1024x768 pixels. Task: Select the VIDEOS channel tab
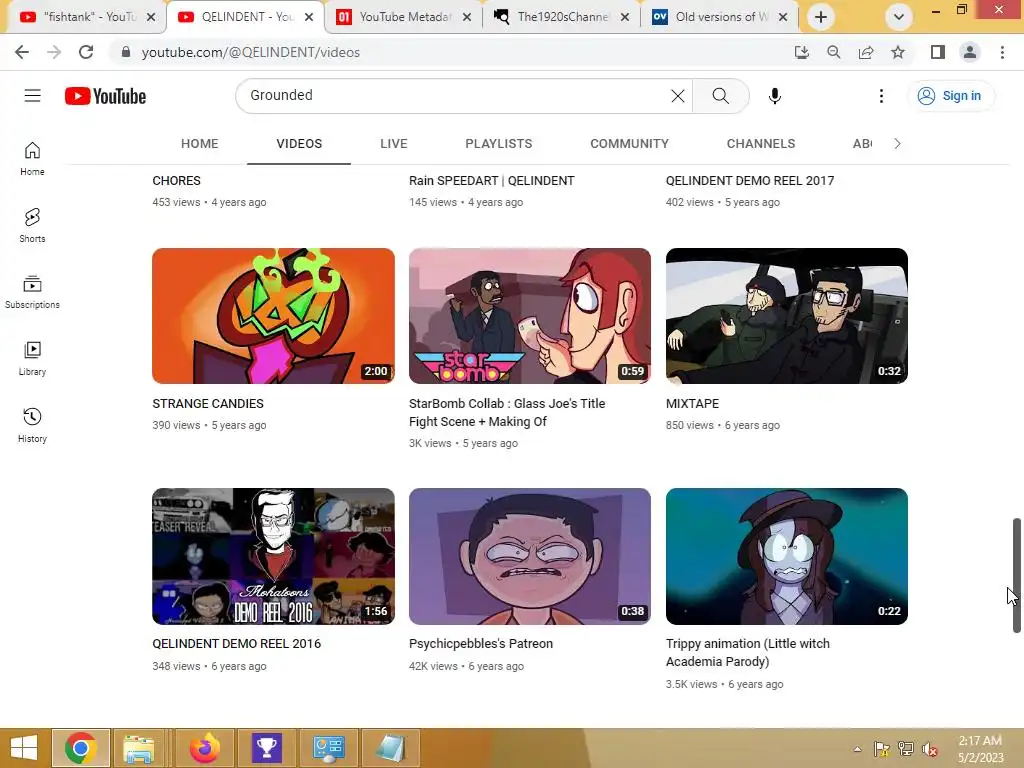click(299, 144)
